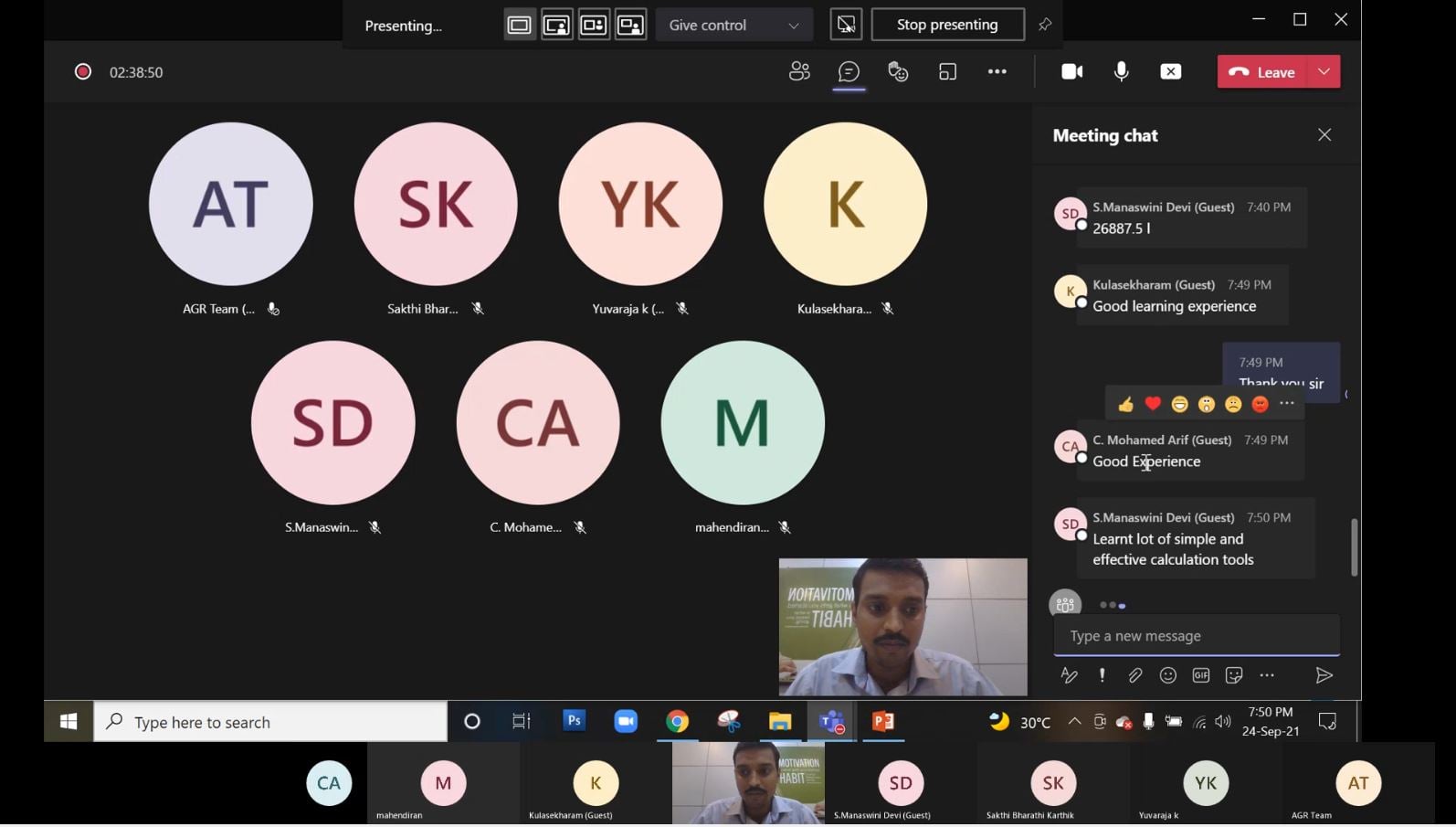The height and width of the screenshot is (827, 1456).
Task: Open the participants panel icon
Action: tap(799, 71)
